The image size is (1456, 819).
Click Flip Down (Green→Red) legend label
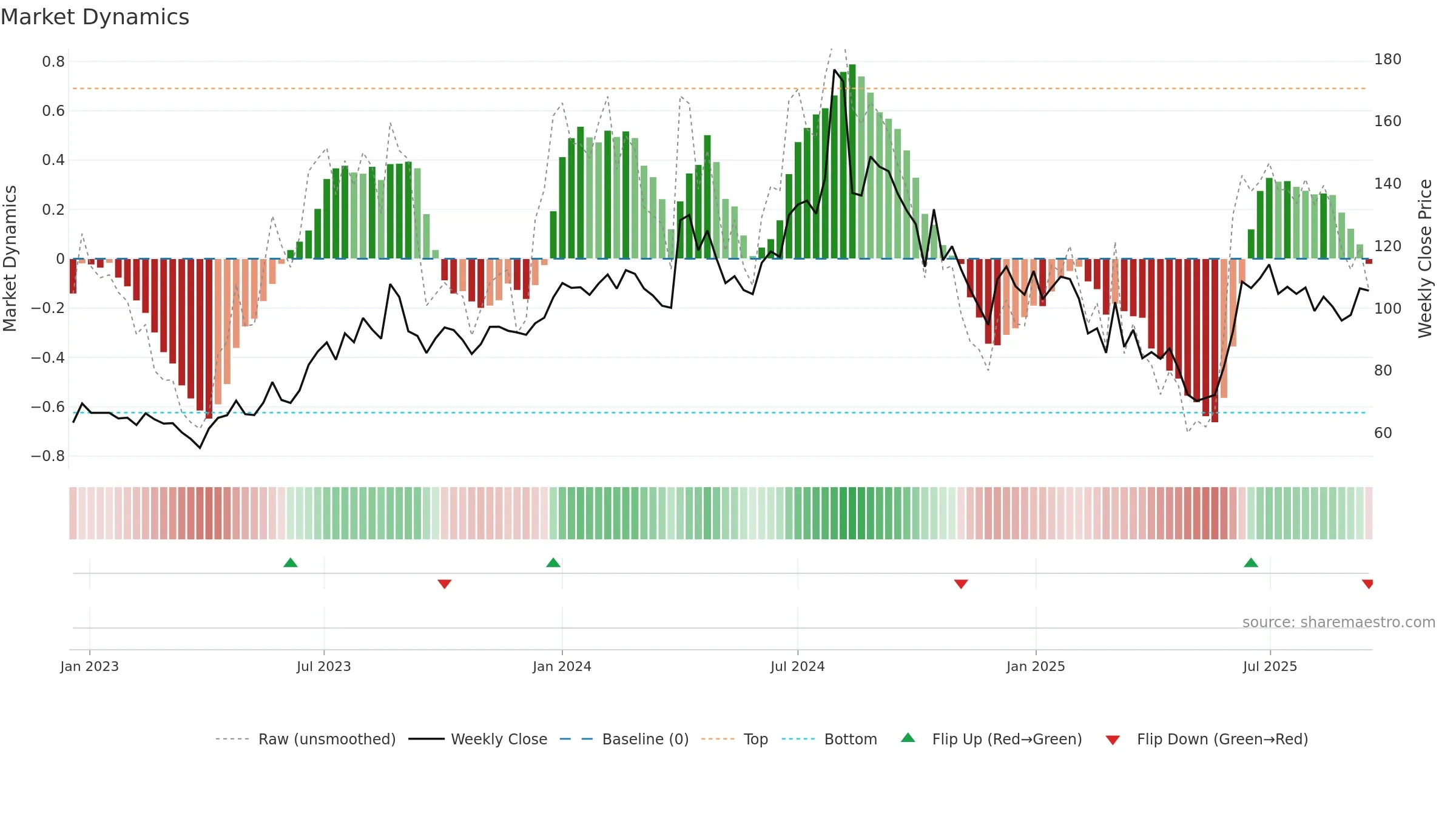tap(1222, 739)
